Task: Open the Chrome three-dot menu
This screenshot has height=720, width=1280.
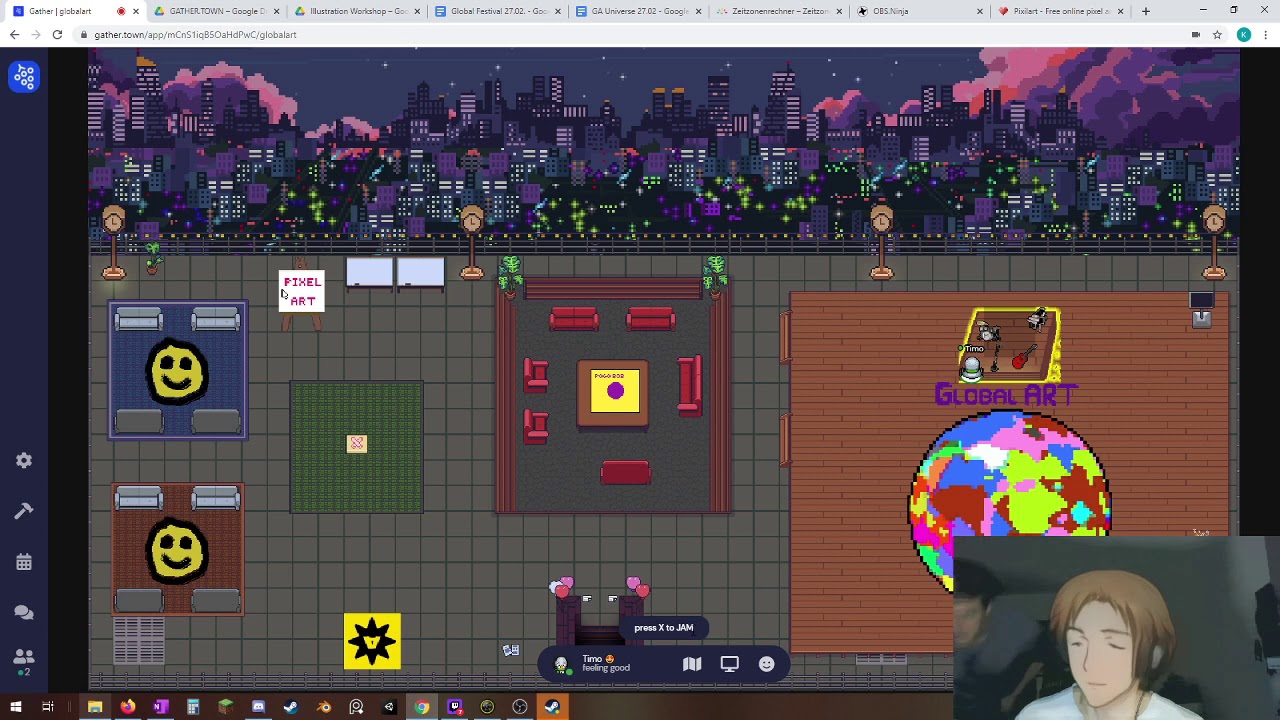Action: 1266,35
